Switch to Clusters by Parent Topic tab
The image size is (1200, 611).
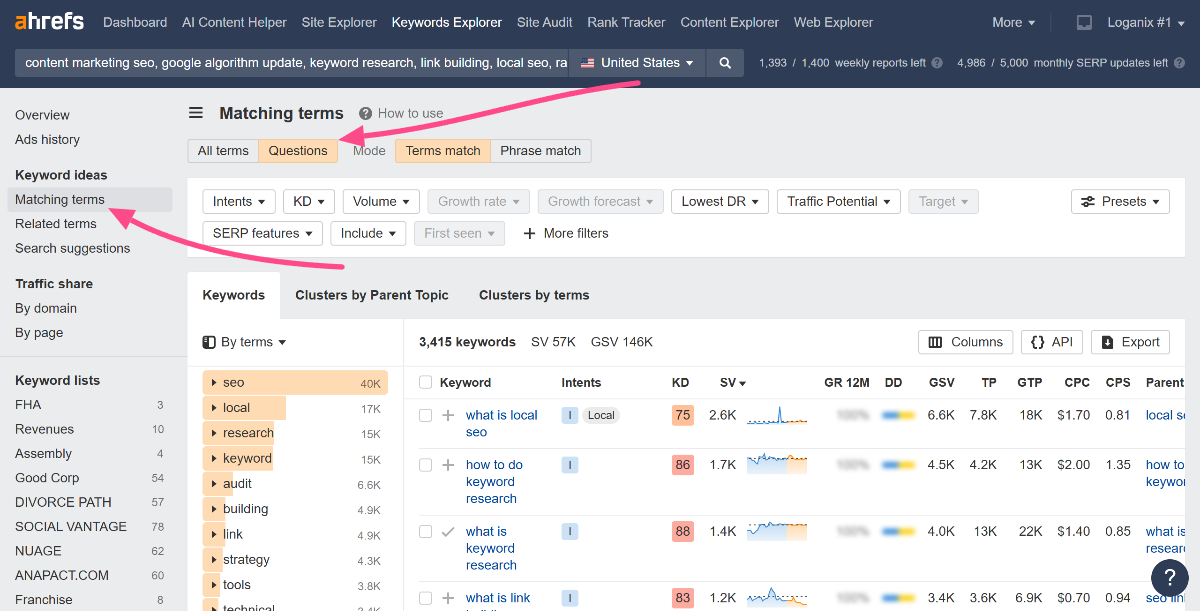coord(372,295)
